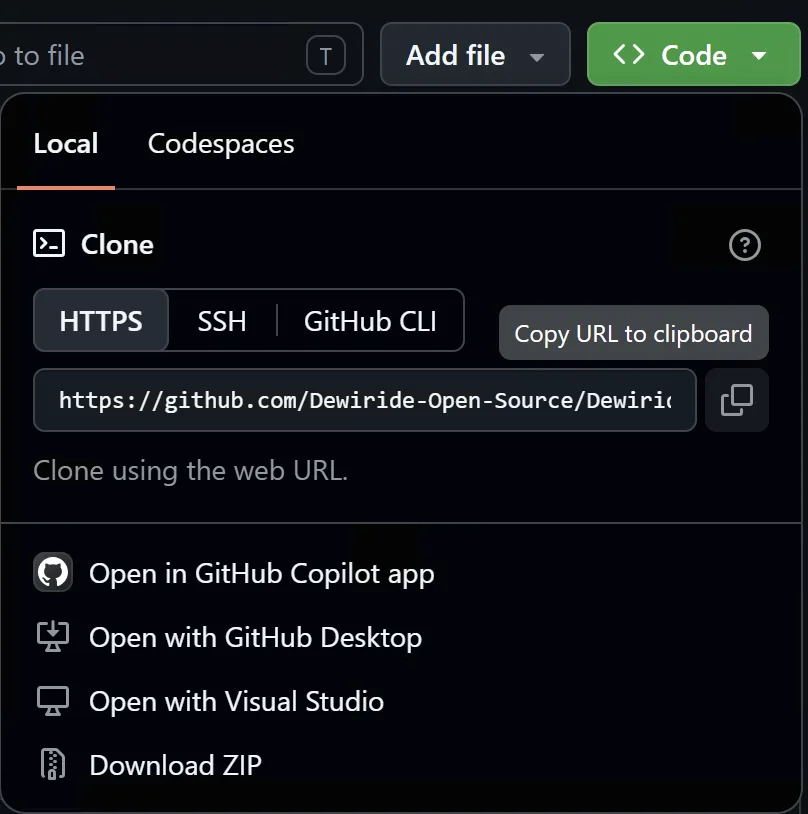Image resolution: width=808 pixels, height=814 pixels.
Task: Switch to the Local tab
Action: click(x=66, y=143)
